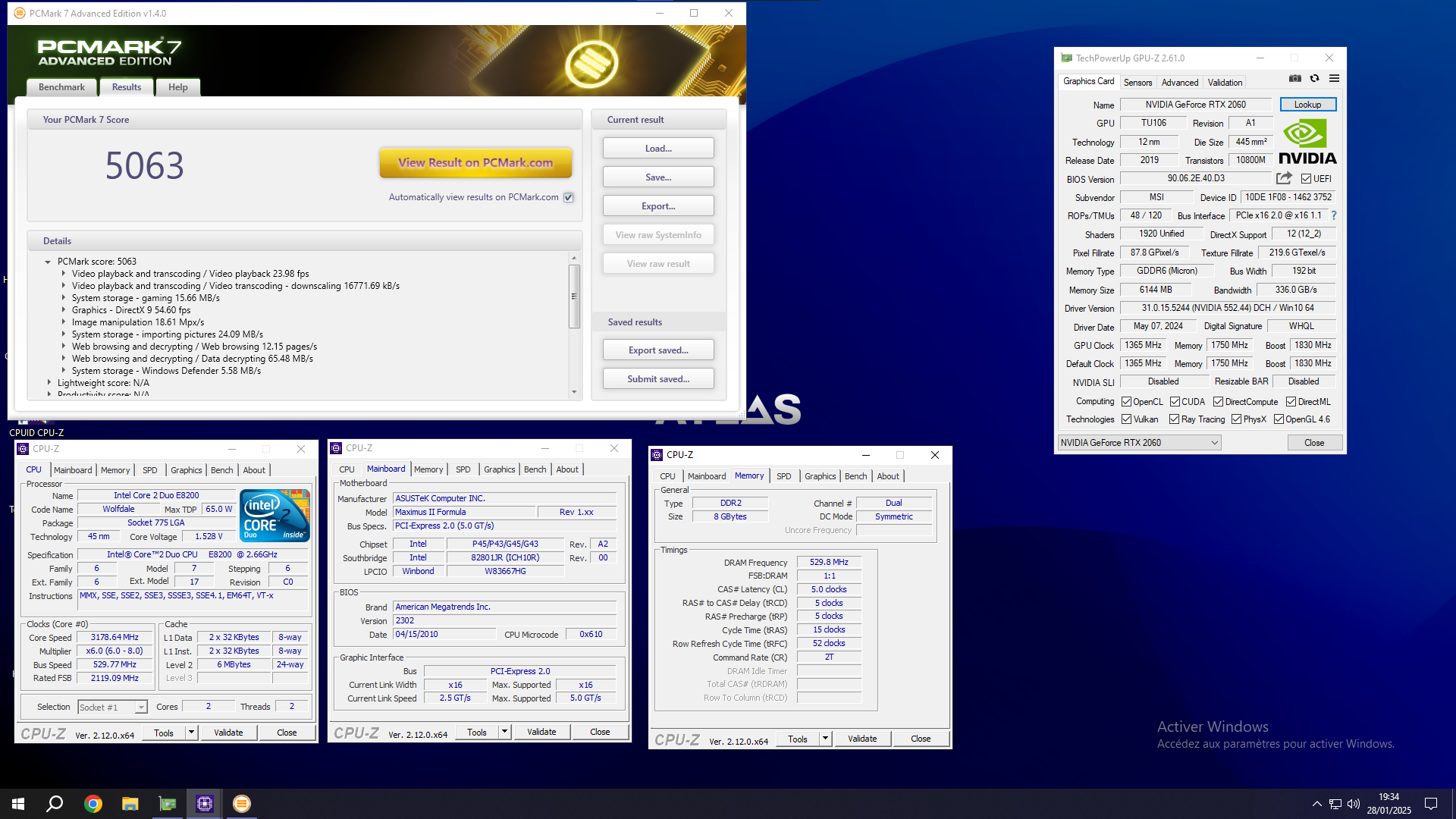Open the volume control in system tray
Viewport: 1456px width, 819px height.
pyautogui.click(x=1354, y=804)
